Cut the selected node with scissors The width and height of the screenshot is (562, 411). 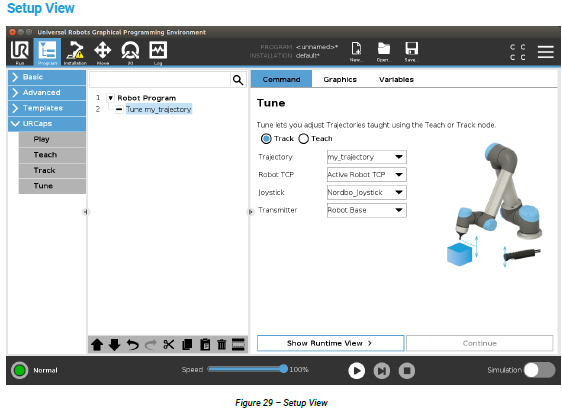[168, 345]
